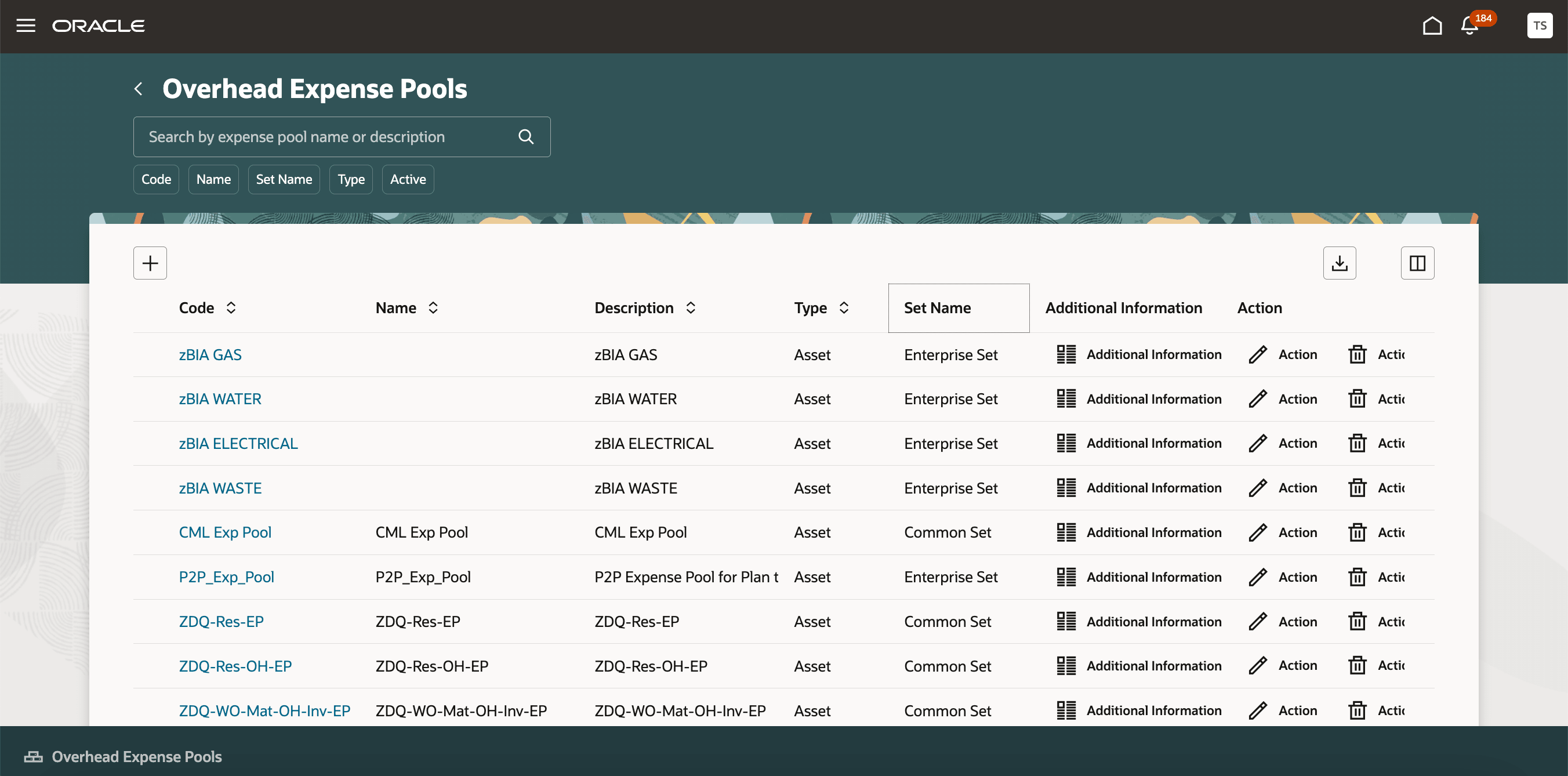Click the export download icon
This screenshot has width=1568, height=776.
click(1340, 263)
